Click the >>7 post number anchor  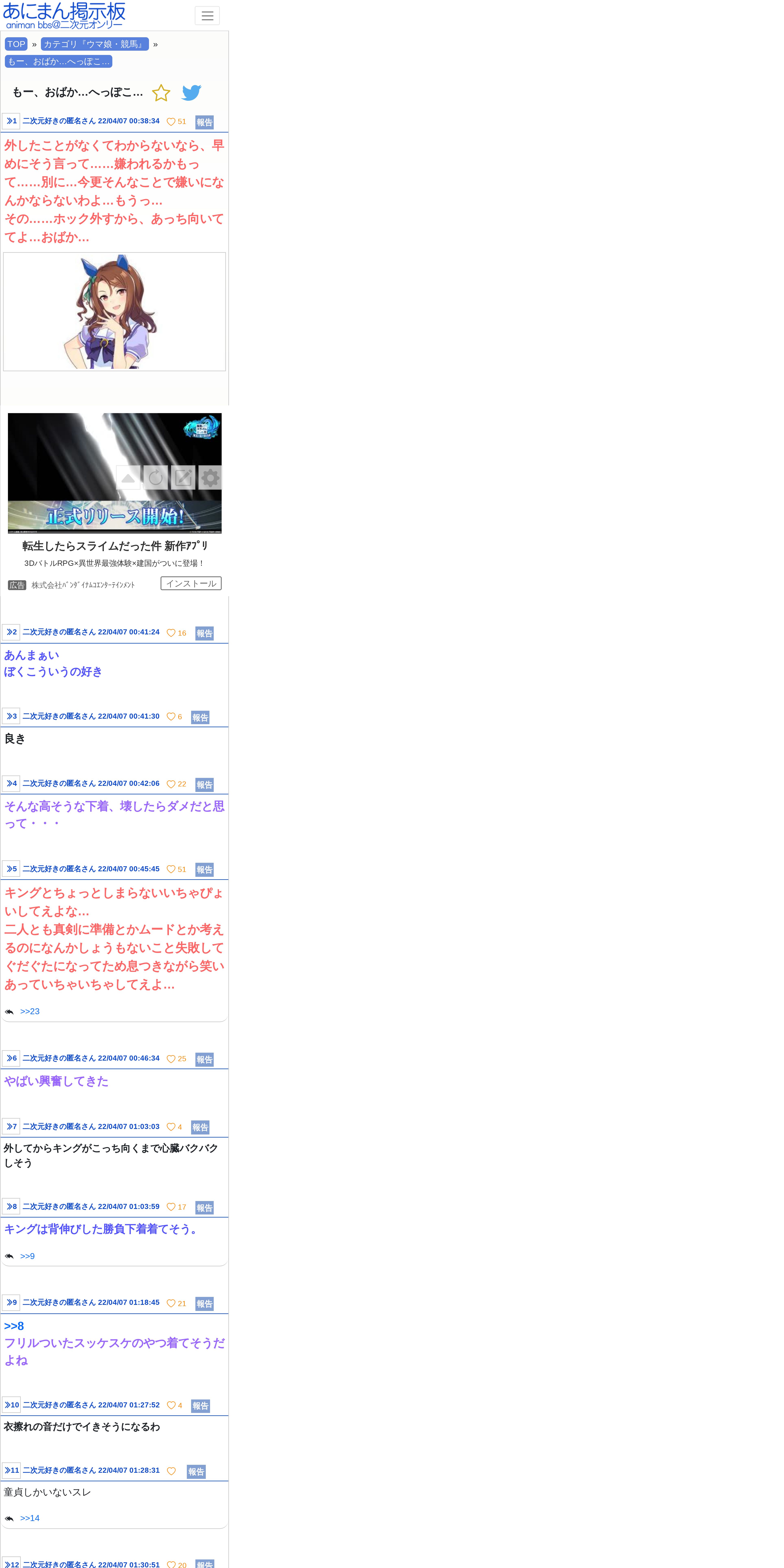click(x=11, y=1126)
